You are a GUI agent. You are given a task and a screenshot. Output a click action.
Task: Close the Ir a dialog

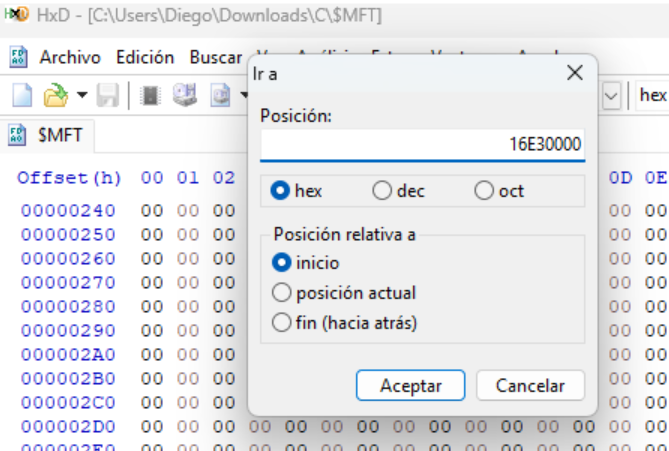(x=575, y=73)
